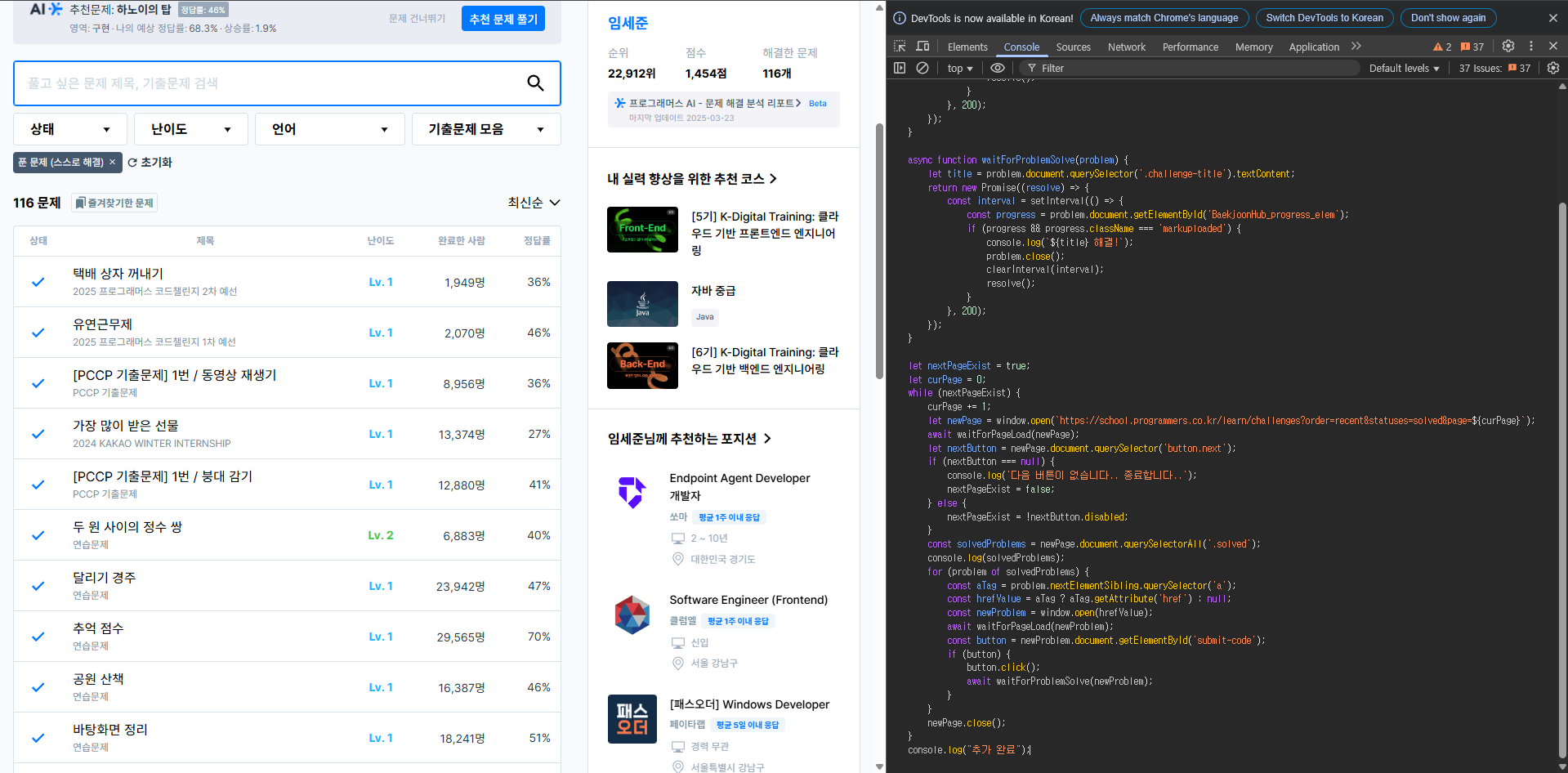Clear the console with the clear icon
Image resolution: width=1568 pixels, height=773 pixels.
coord(922,68)
